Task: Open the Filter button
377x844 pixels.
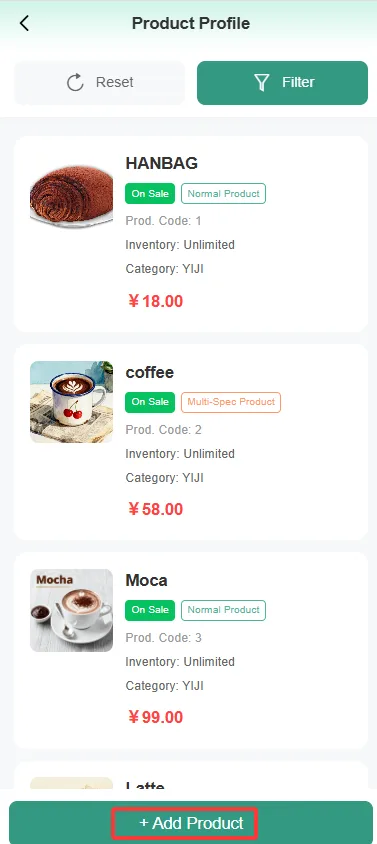Action: (282, 83)
